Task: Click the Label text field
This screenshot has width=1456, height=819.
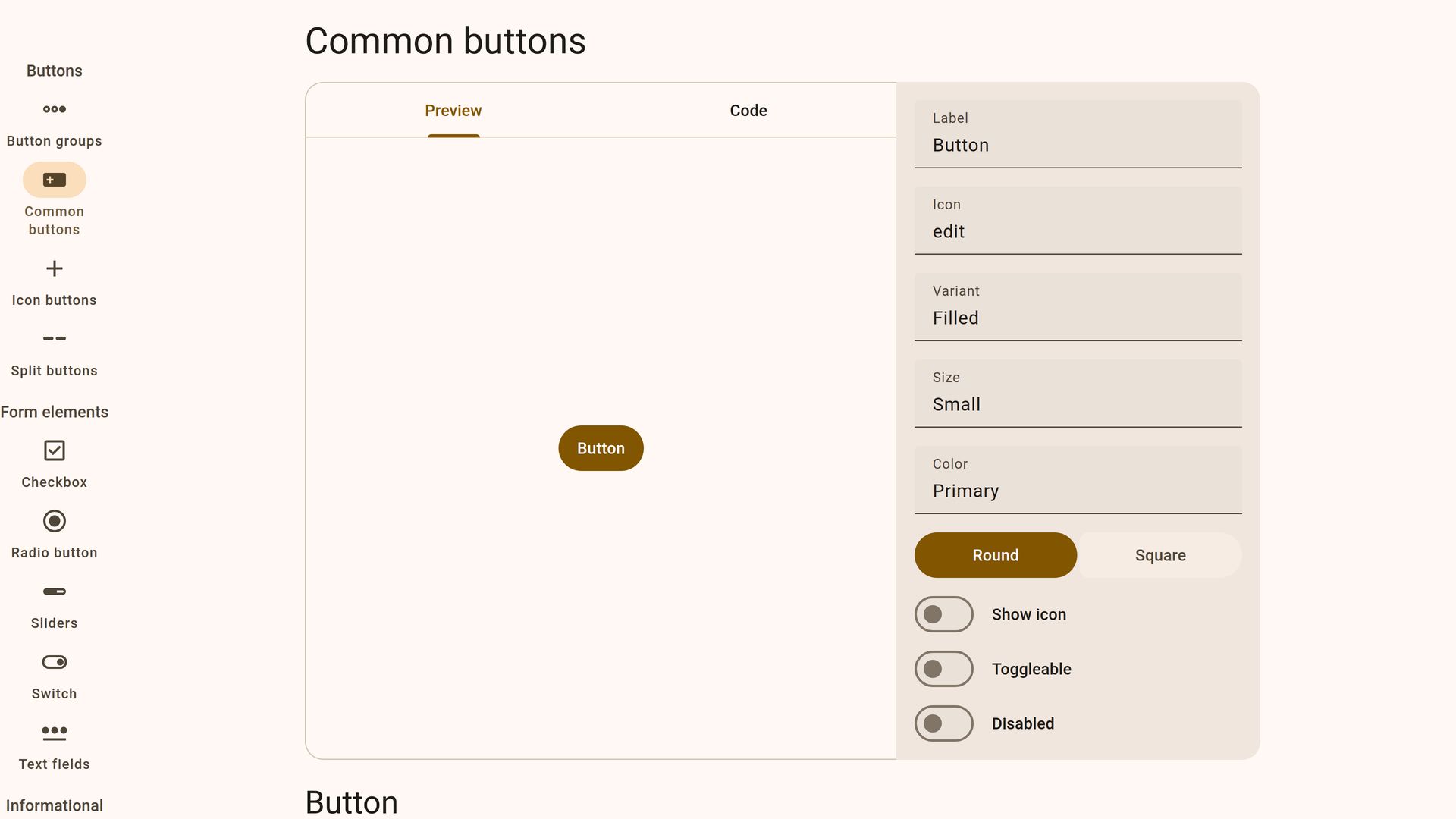Action: point(1078,135)
